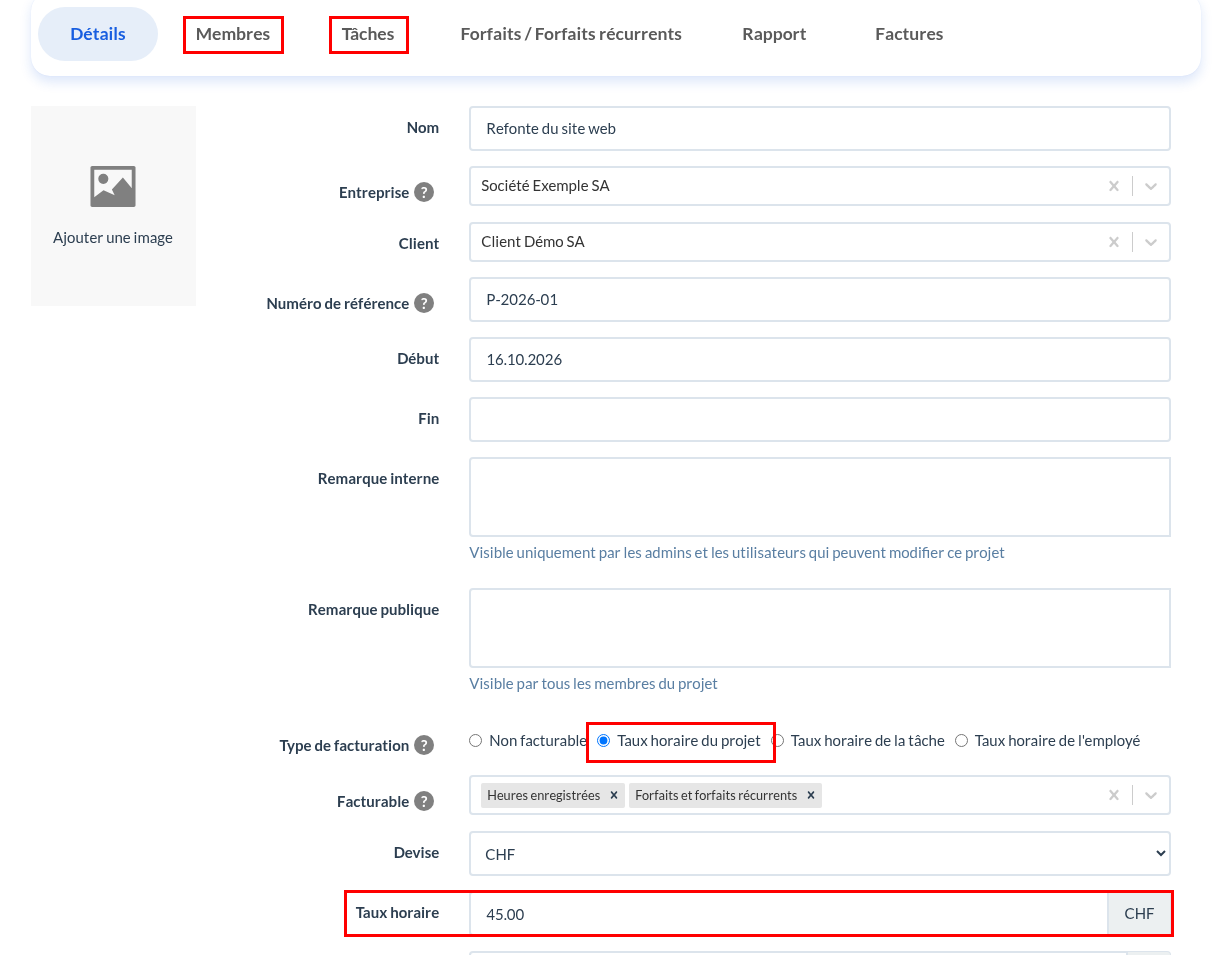Focus the Taux horaire amount field

(789, 914)
